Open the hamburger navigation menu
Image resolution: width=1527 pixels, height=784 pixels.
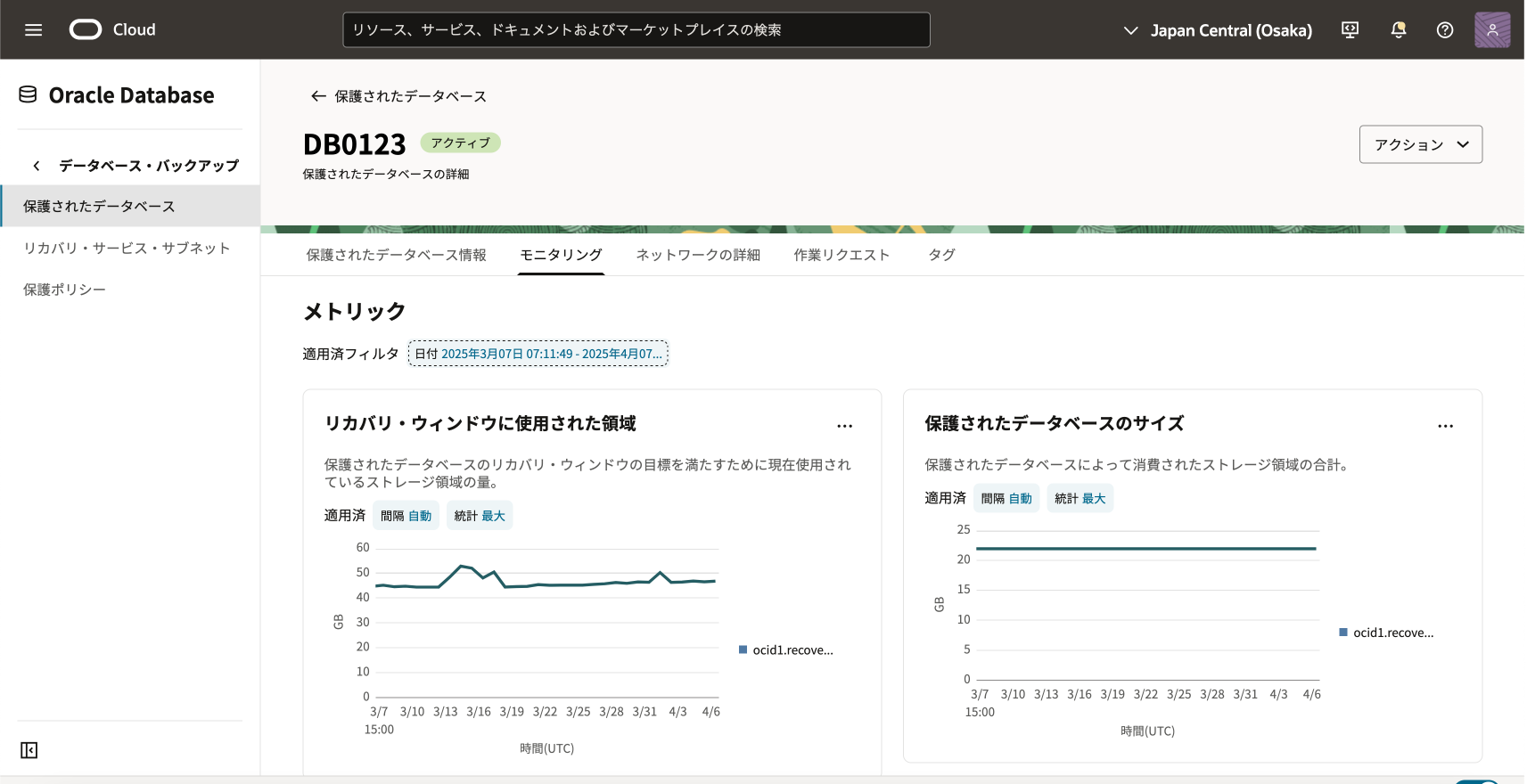(x=34, y=30)
